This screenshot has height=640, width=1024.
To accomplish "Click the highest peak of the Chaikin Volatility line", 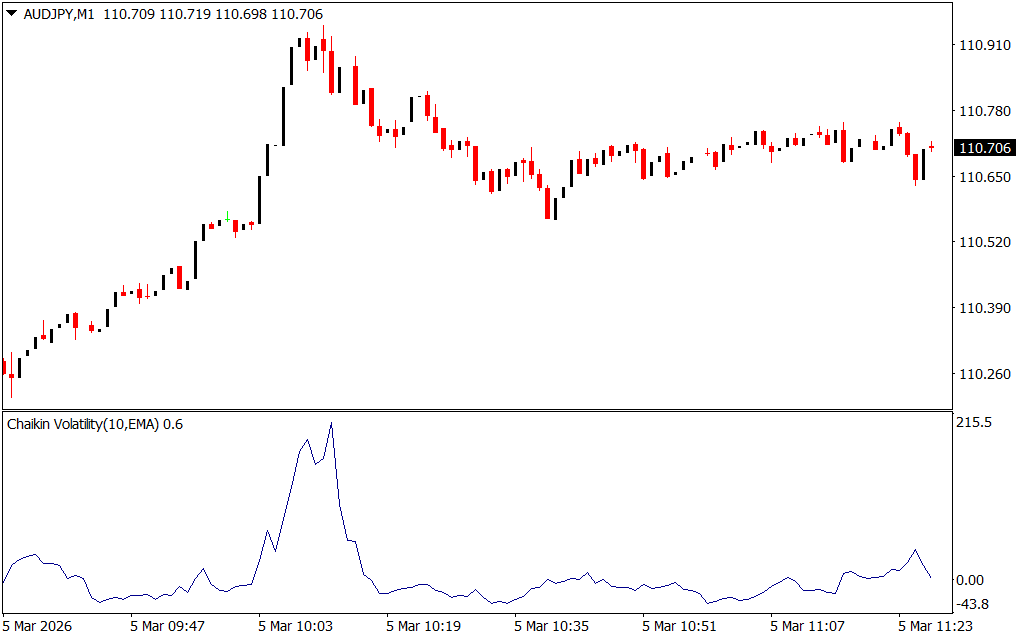I will [331, 424].
